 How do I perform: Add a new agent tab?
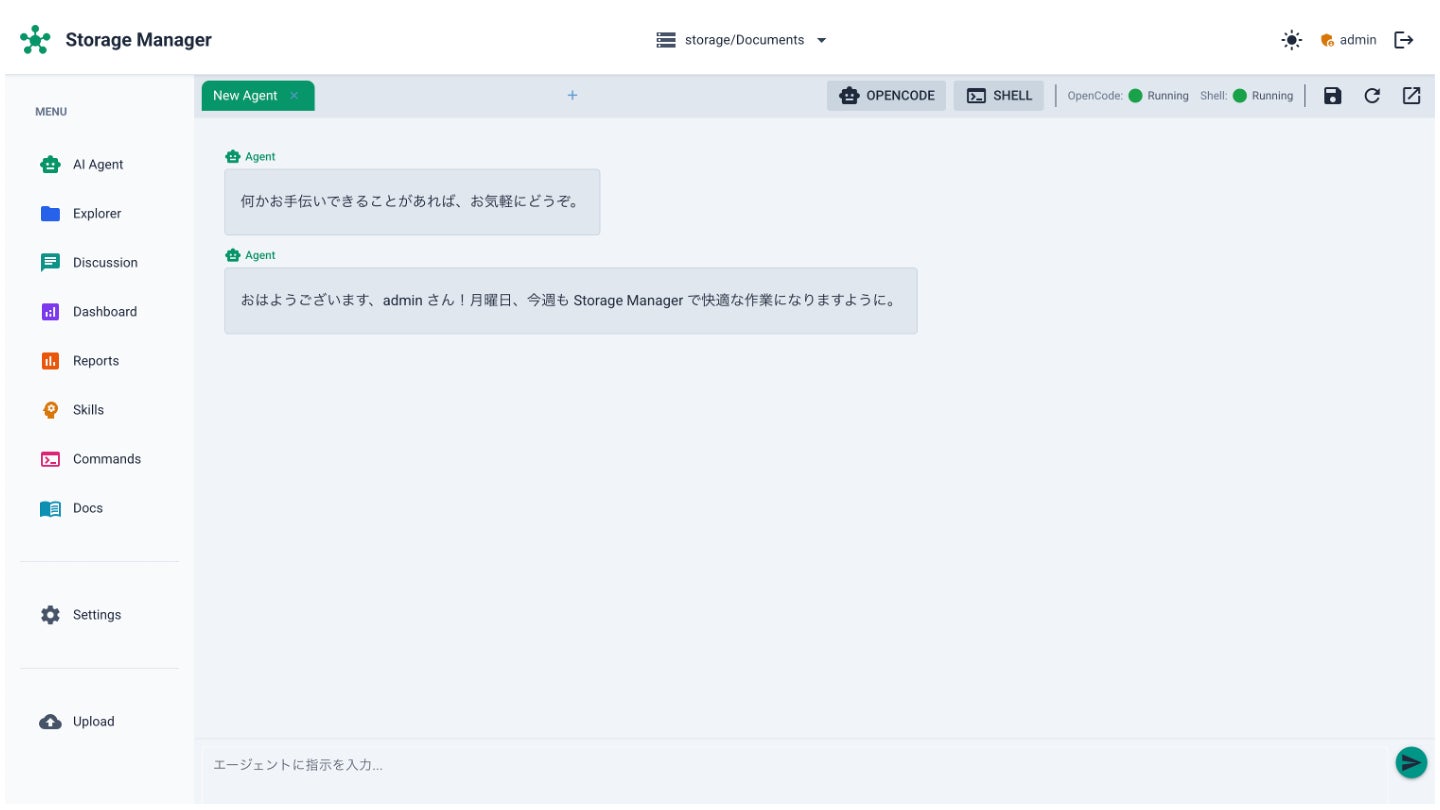tap(572, 96)
